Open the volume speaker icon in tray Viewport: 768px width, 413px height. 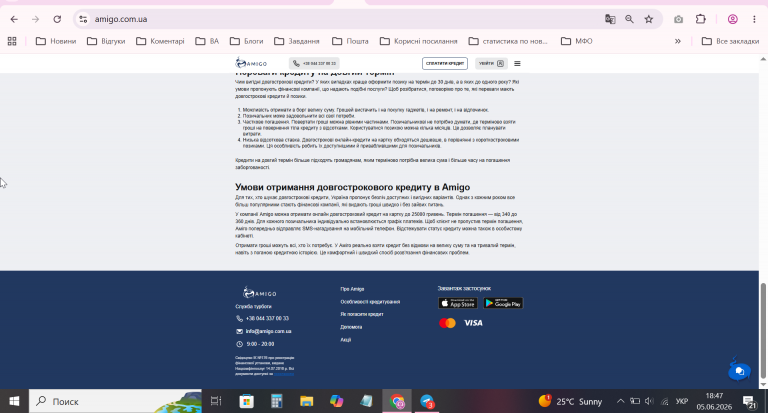click(x=649, y=401)
